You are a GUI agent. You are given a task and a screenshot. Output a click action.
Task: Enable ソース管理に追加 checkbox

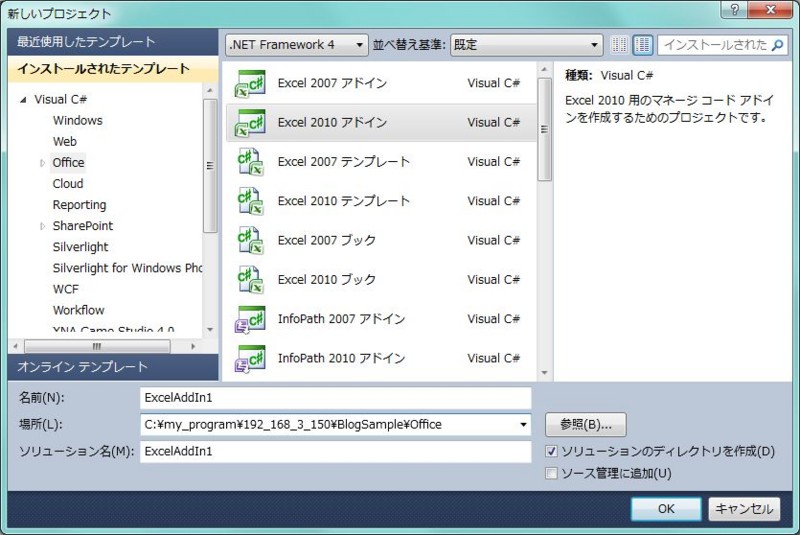(x=551, y=473)
